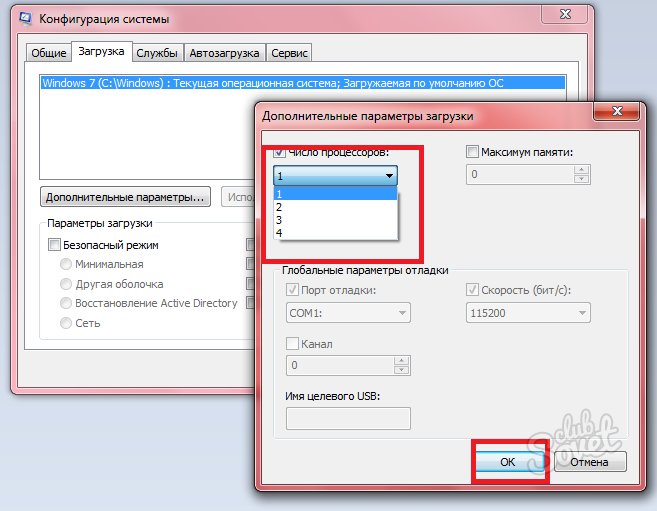
Task: Switch to the Автозагрузка tab
Action: click(x=224, y=53)
